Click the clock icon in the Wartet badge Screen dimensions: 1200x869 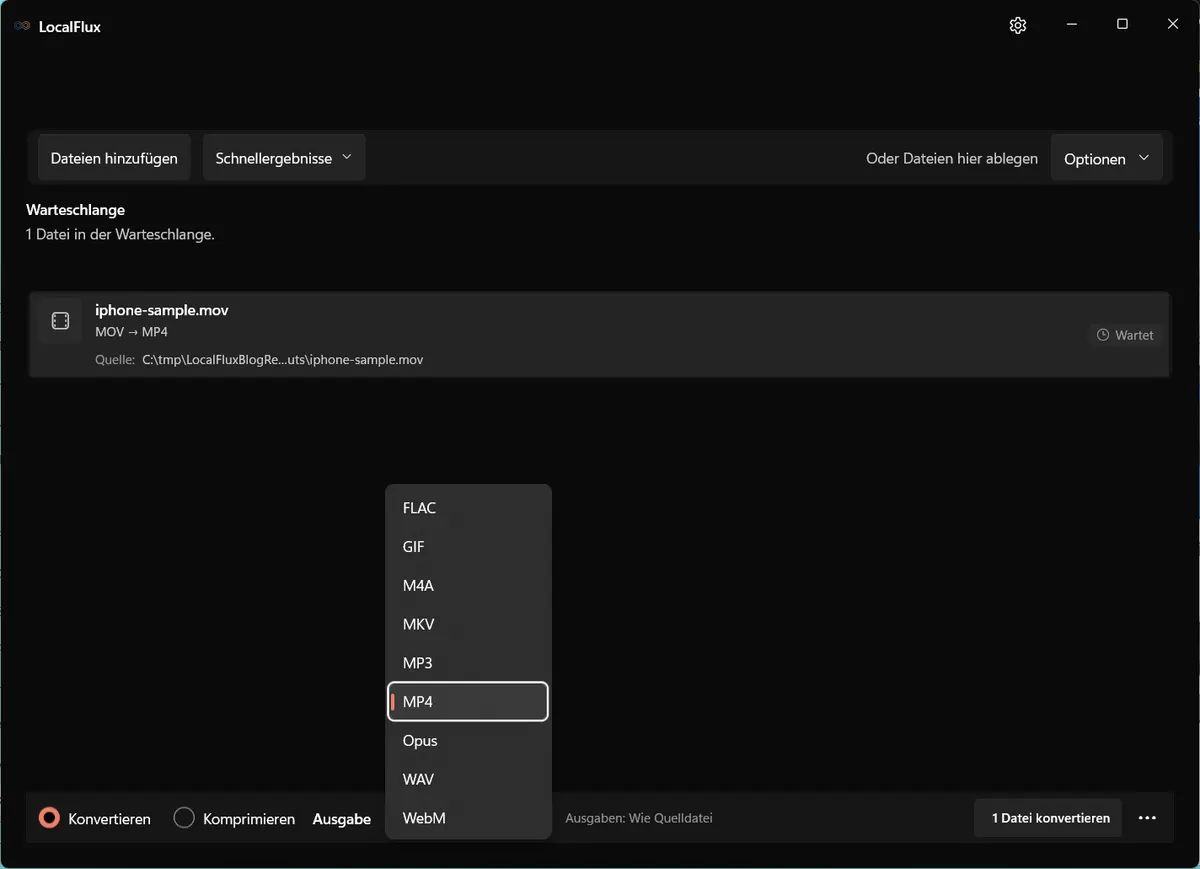pyautogui.click(x=1103, y=335)
